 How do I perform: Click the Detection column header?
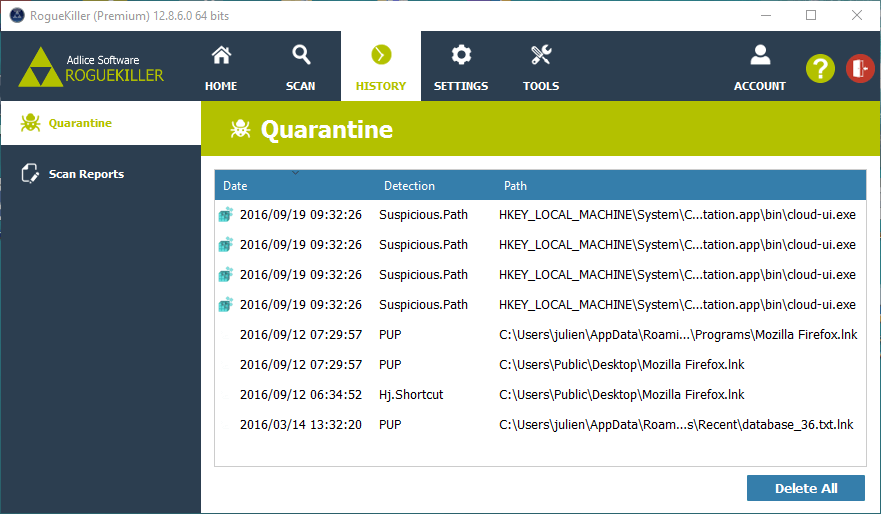(409, 186)
